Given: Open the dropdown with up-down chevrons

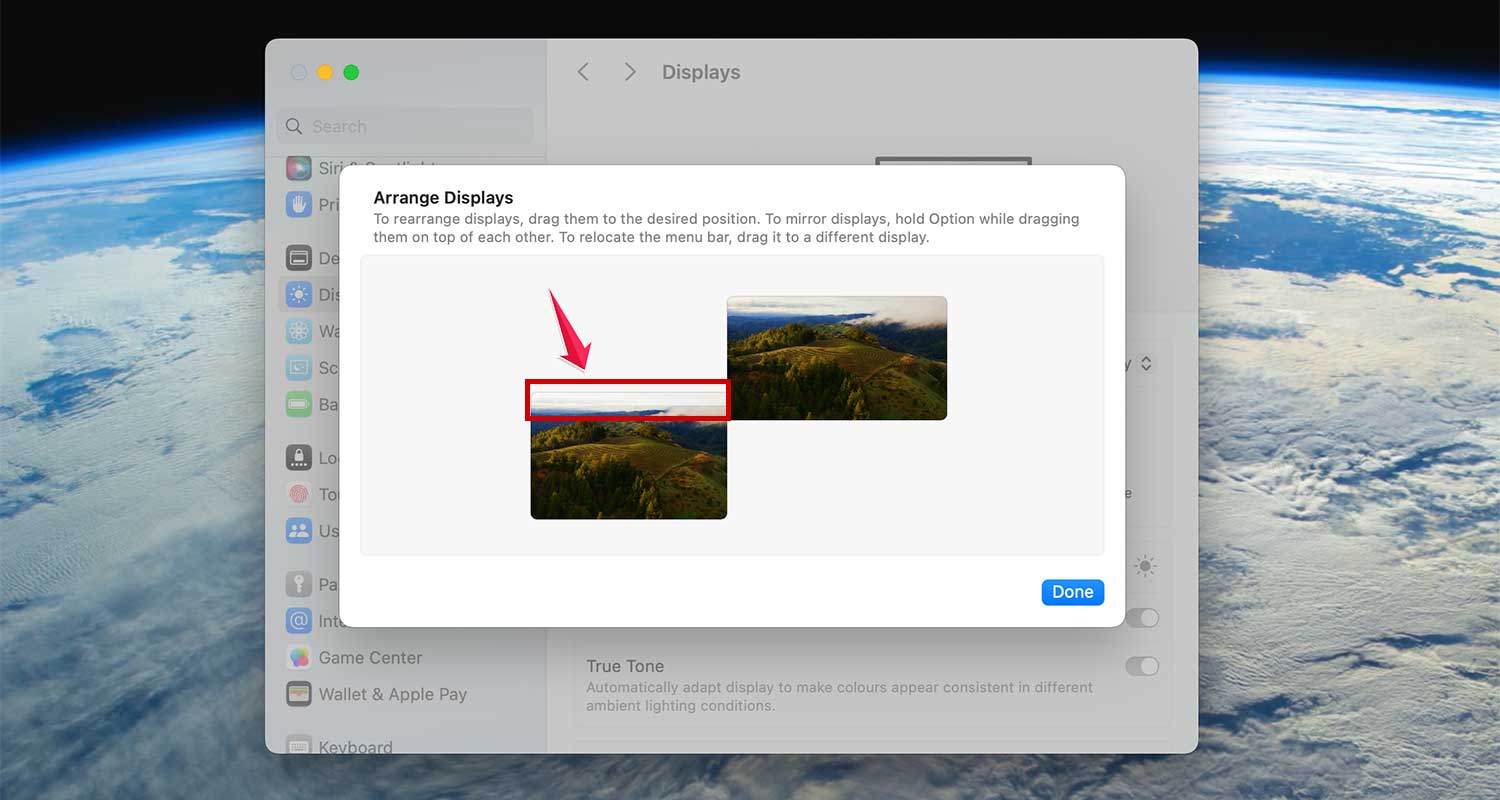Looking at the screenshot, I should [1146, 363].
